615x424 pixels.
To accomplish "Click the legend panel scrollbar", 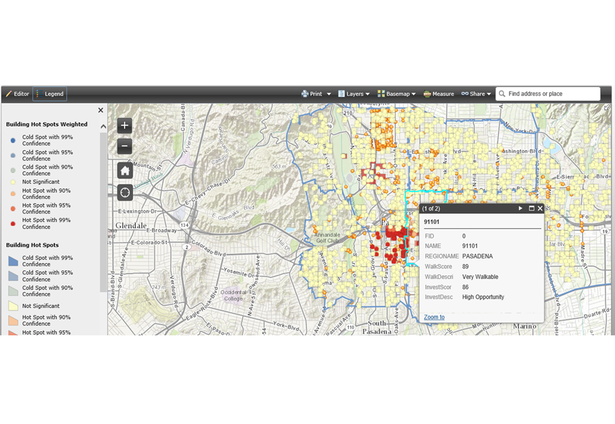I will [x=103, y=212].
